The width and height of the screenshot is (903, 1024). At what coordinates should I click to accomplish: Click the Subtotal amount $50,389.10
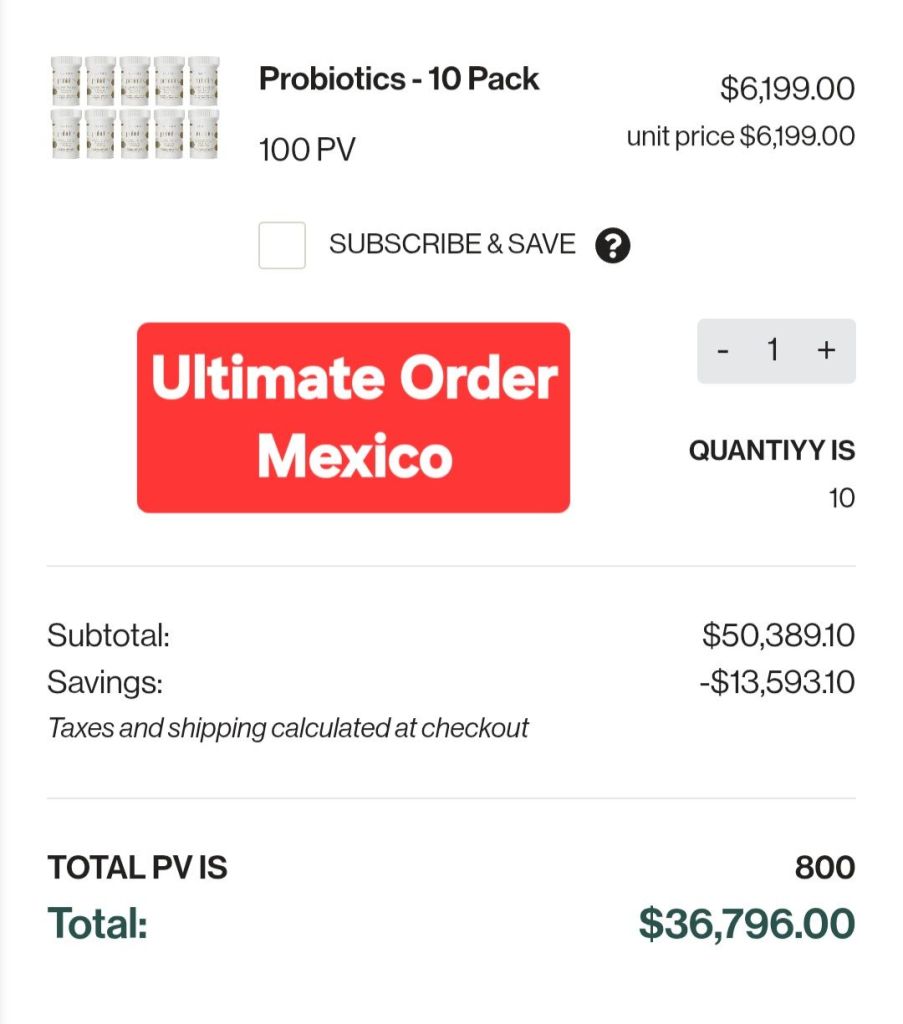coord(778,635)
